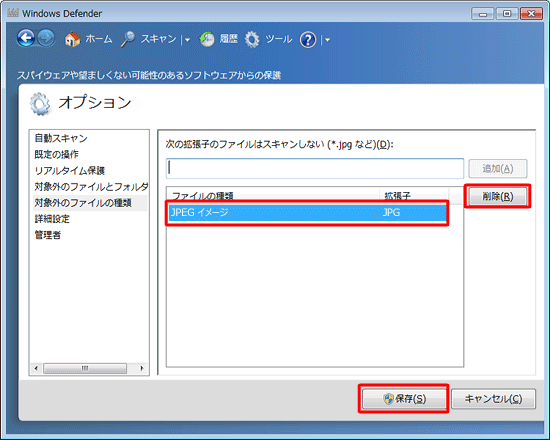Select 既定の操作 in the options list
This screenshot has height=440, width=550.
pos(56,154)
